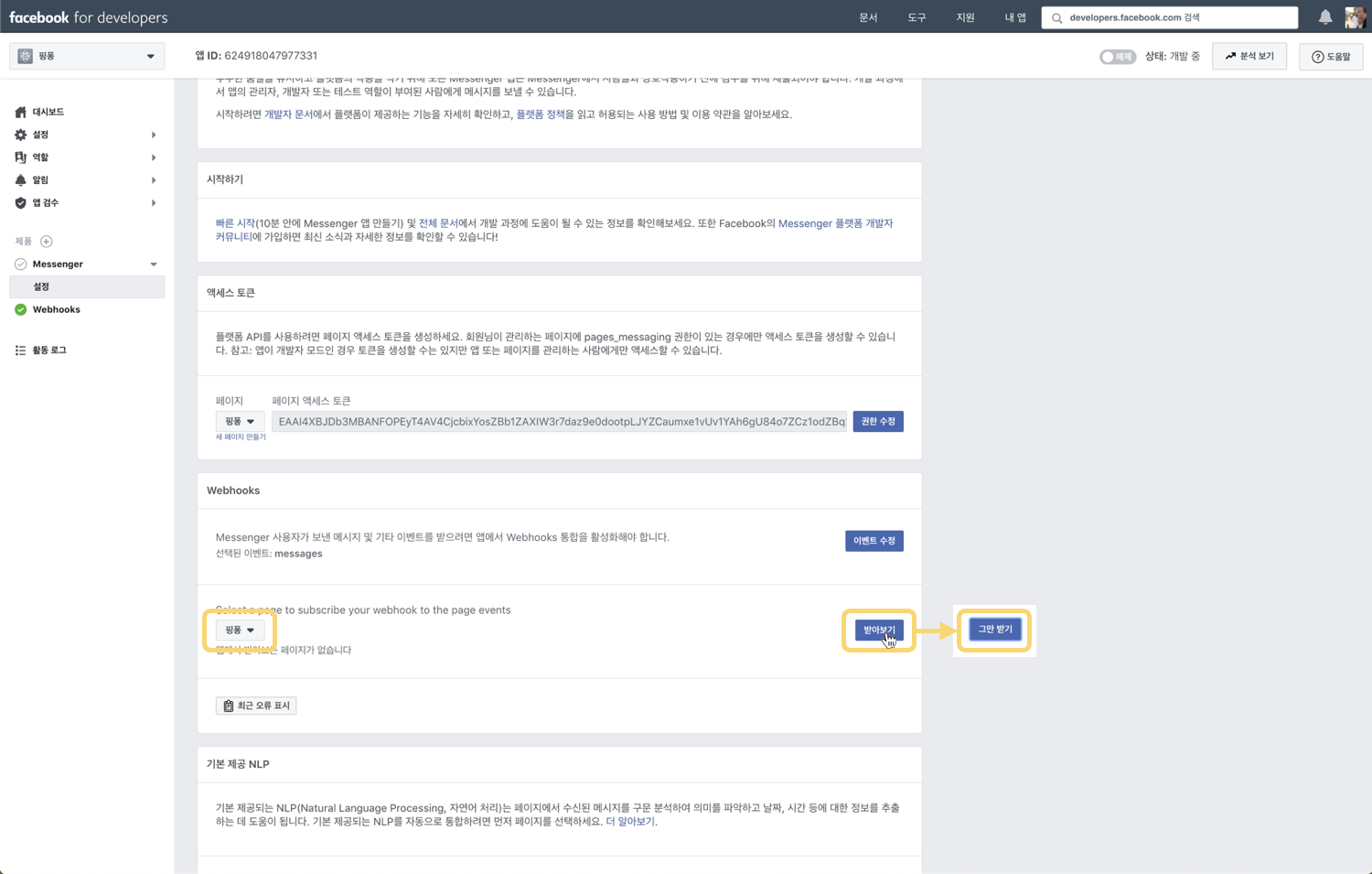The height and width of the screenshot is (874, 1372).
Task: Click the 선택된 이벤트: messages text
Action: [269, 554]
